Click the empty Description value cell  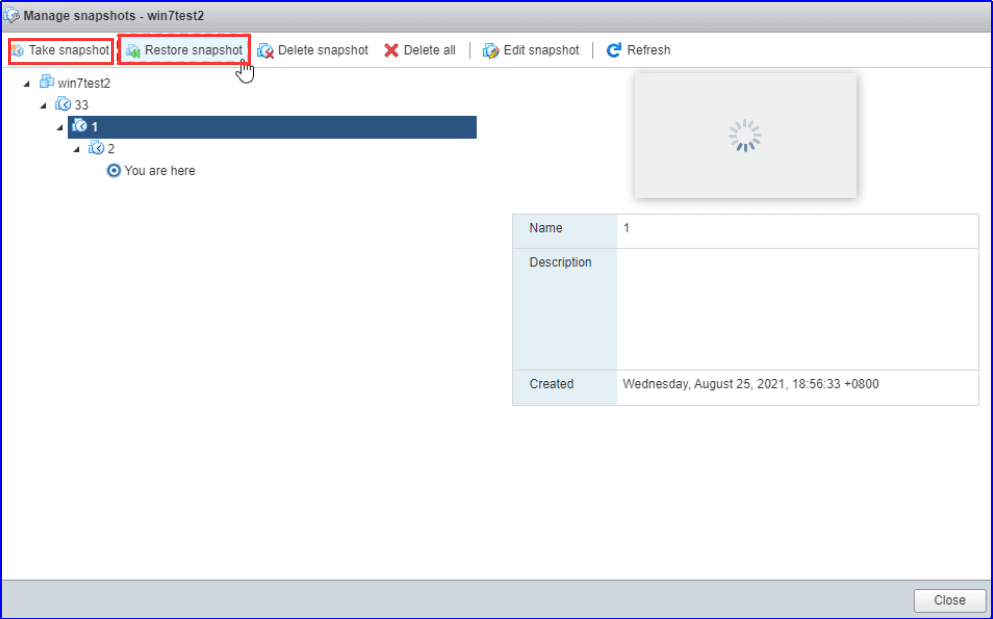tap(797, 309)
